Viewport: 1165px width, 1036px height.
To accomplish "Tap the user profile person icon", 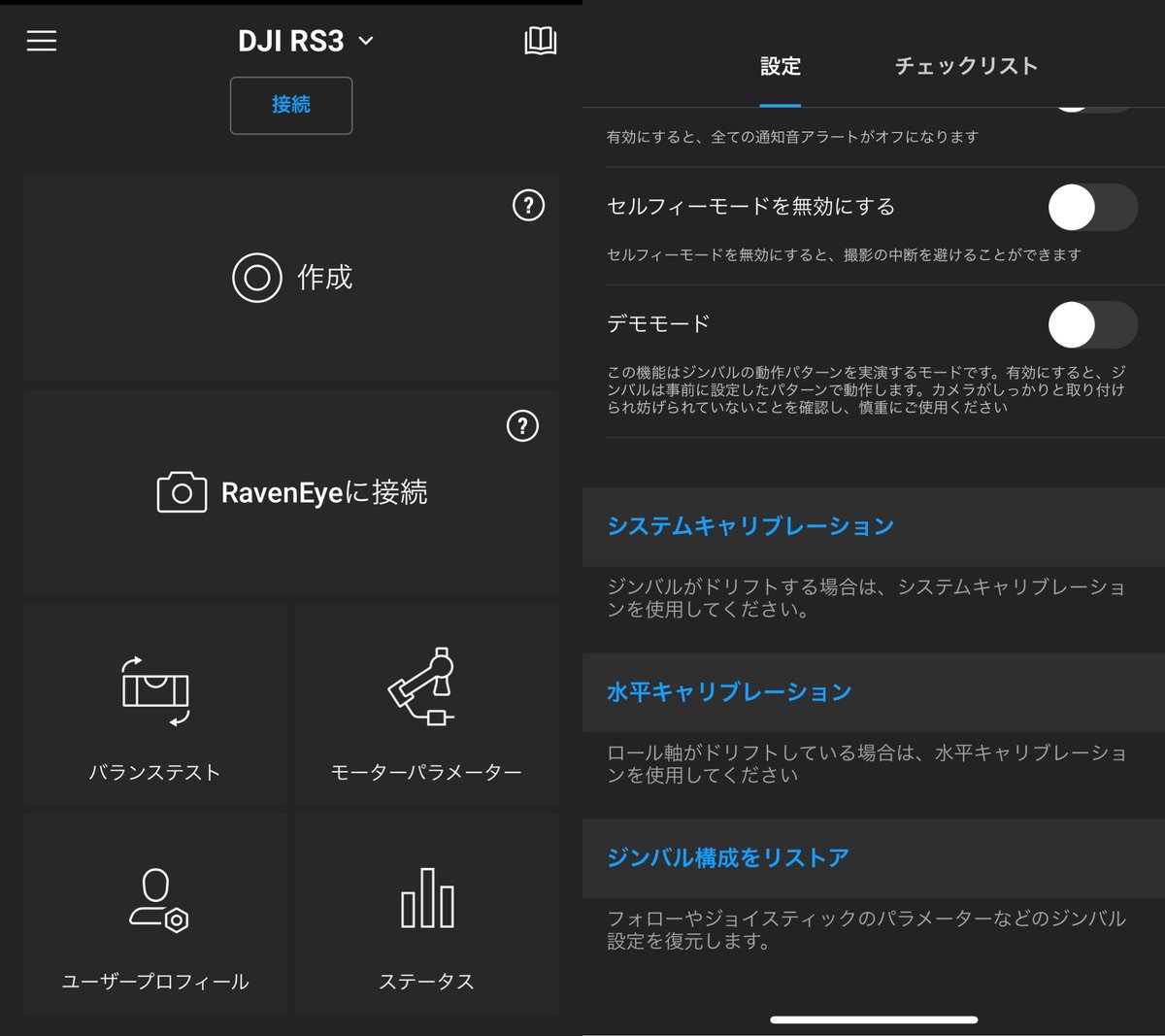I will [158, 901].
